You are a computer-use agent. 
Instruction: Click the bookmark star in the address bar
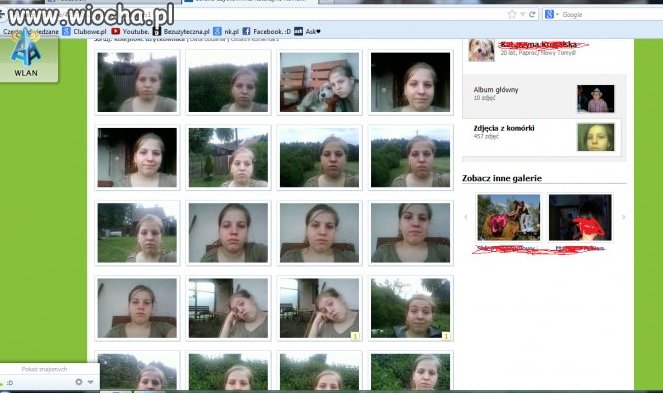click(512, 15)
